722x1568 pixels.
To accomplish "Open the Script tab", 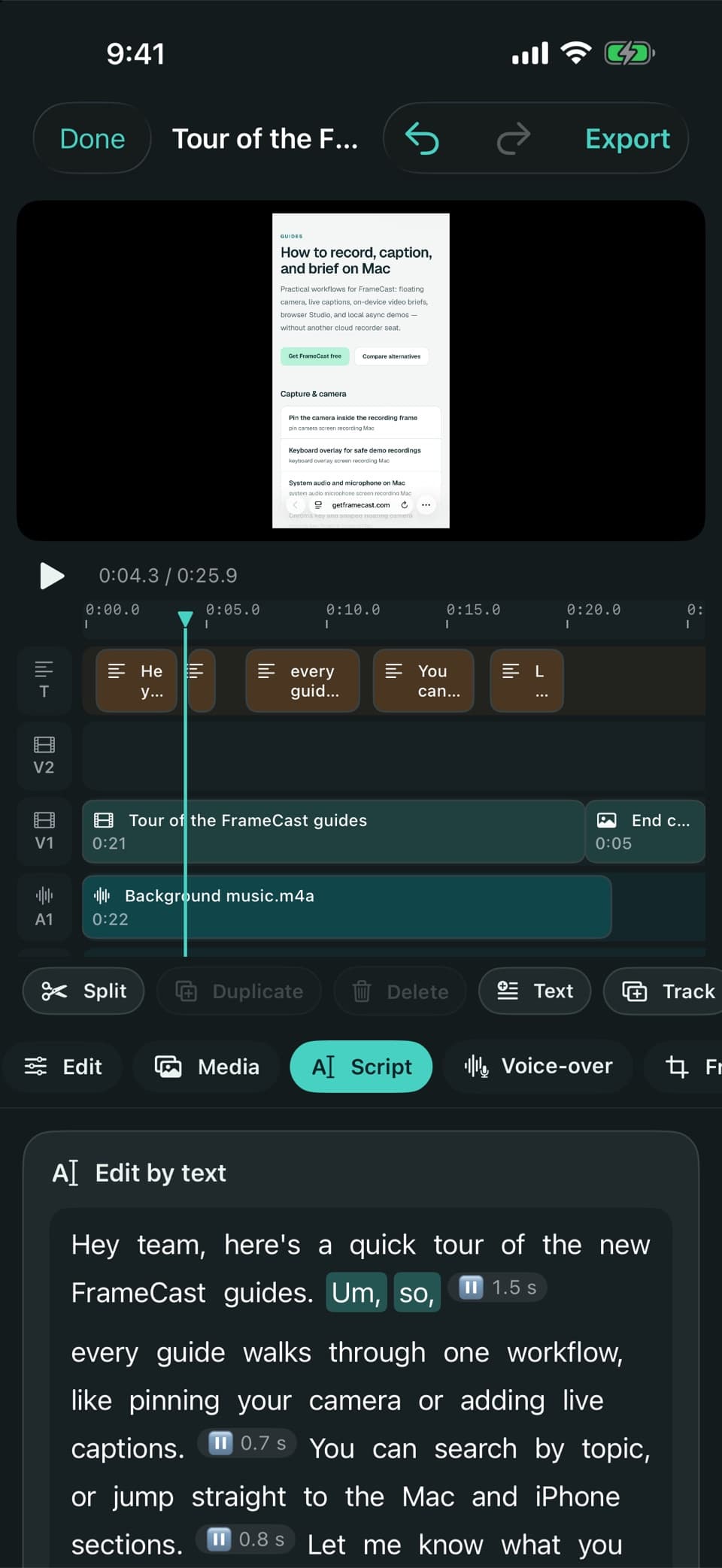I will click(x=362, y=1067).
